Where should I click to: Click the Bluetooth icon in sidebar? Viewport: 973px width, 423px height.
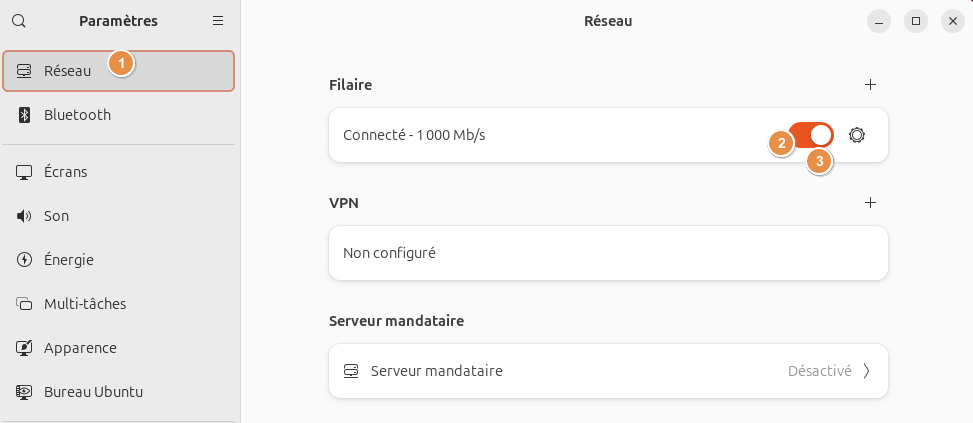25,115
